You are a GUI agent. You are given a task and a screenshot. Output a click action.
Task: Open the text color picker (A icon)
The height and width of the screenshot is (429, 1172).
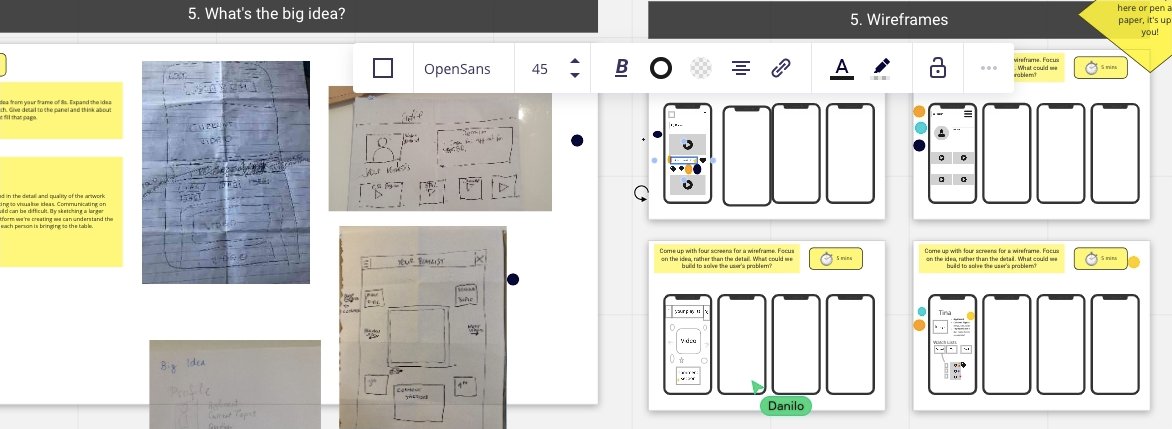[842, 69]
